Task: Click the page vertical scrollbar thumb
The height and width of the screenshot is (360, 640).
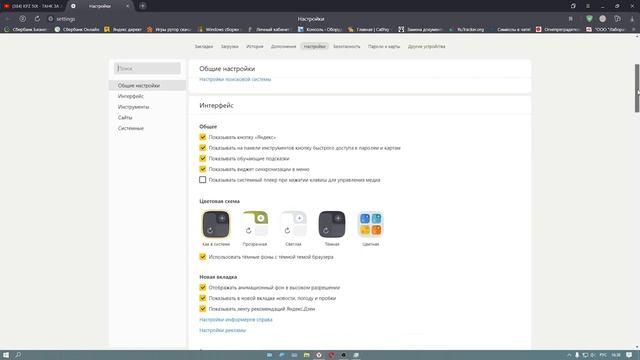Action: click(637, 88)
